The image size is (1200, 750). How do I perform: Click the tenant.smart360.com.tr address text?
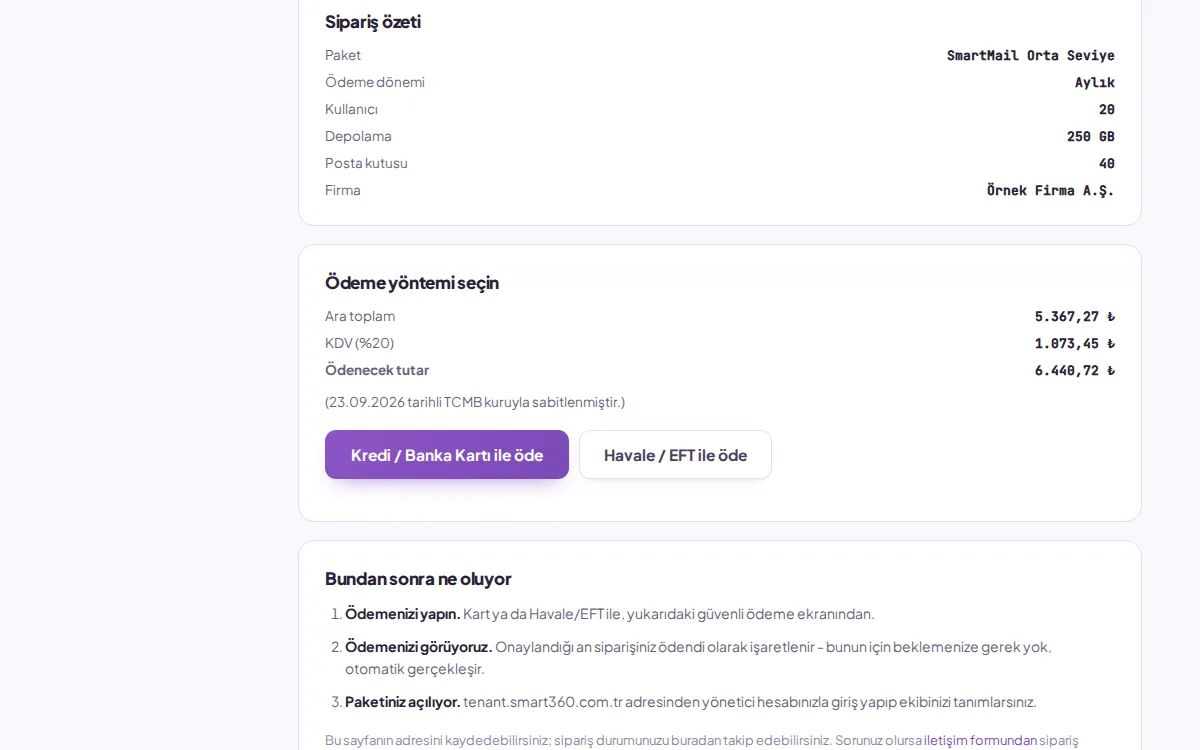point(543,702)
